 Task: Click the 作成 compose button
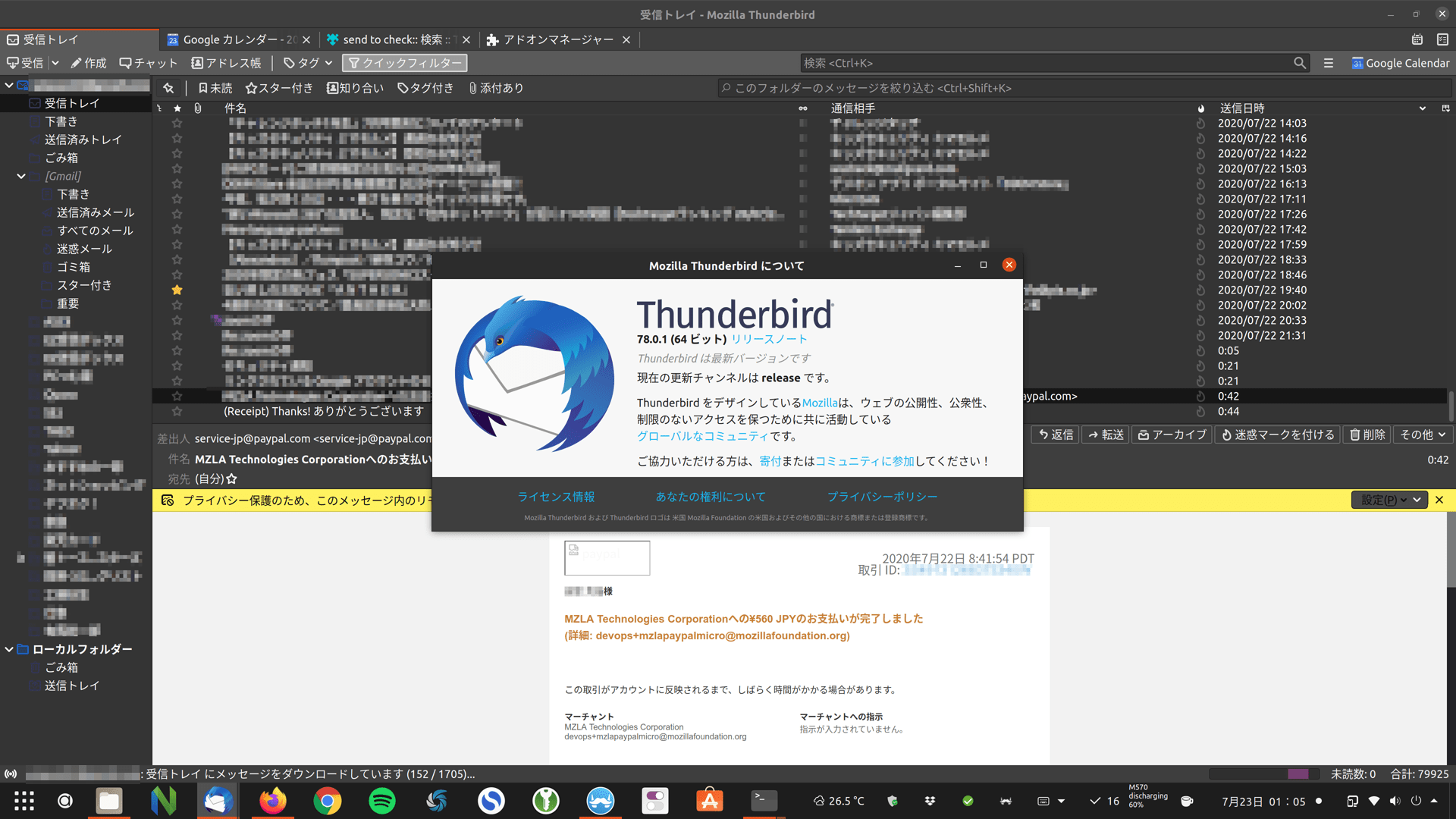pos(89,63)
